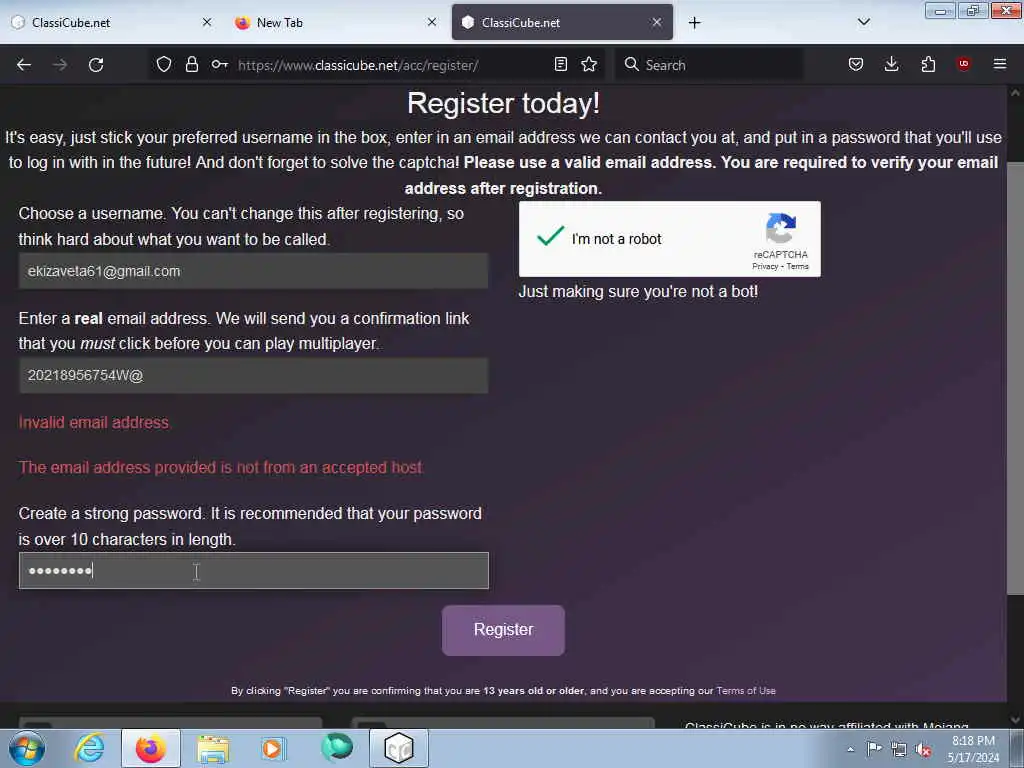Bookmark this page with the star
1024x768 pixels.
tap(589, 64)
